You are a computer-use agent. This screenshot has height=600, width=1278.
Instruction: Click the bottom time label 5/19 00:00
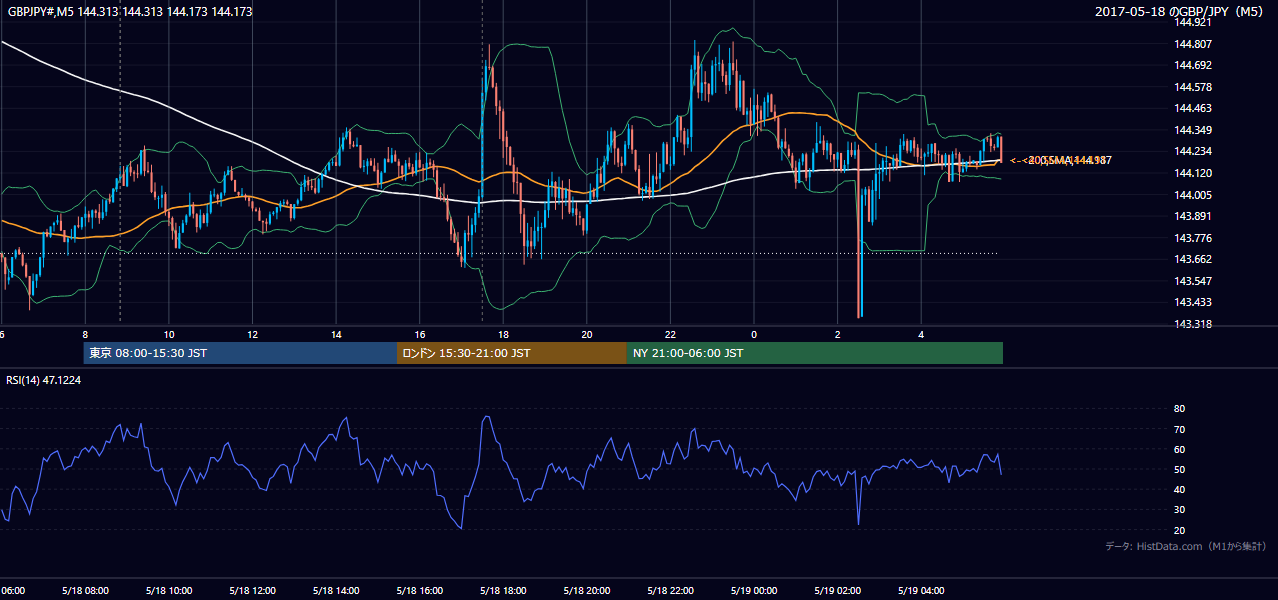754,590
